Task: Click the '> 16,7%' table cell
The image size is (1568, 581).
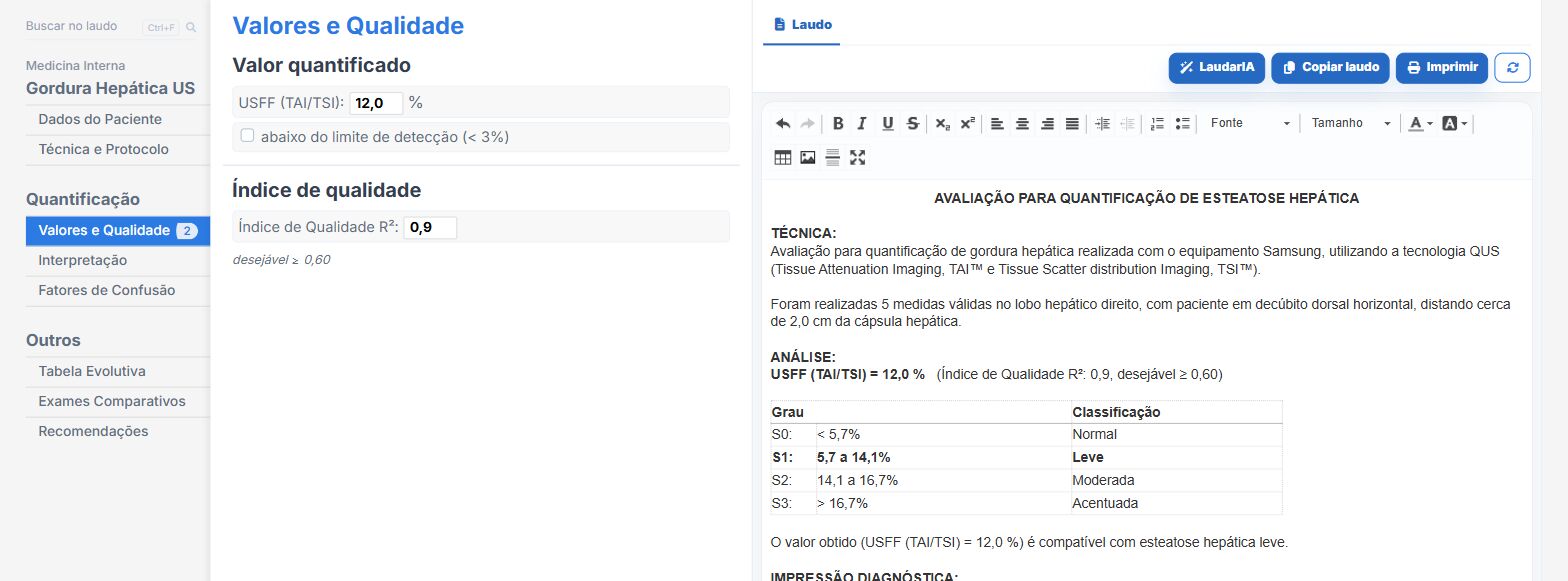Action: (x=943, y=503)
